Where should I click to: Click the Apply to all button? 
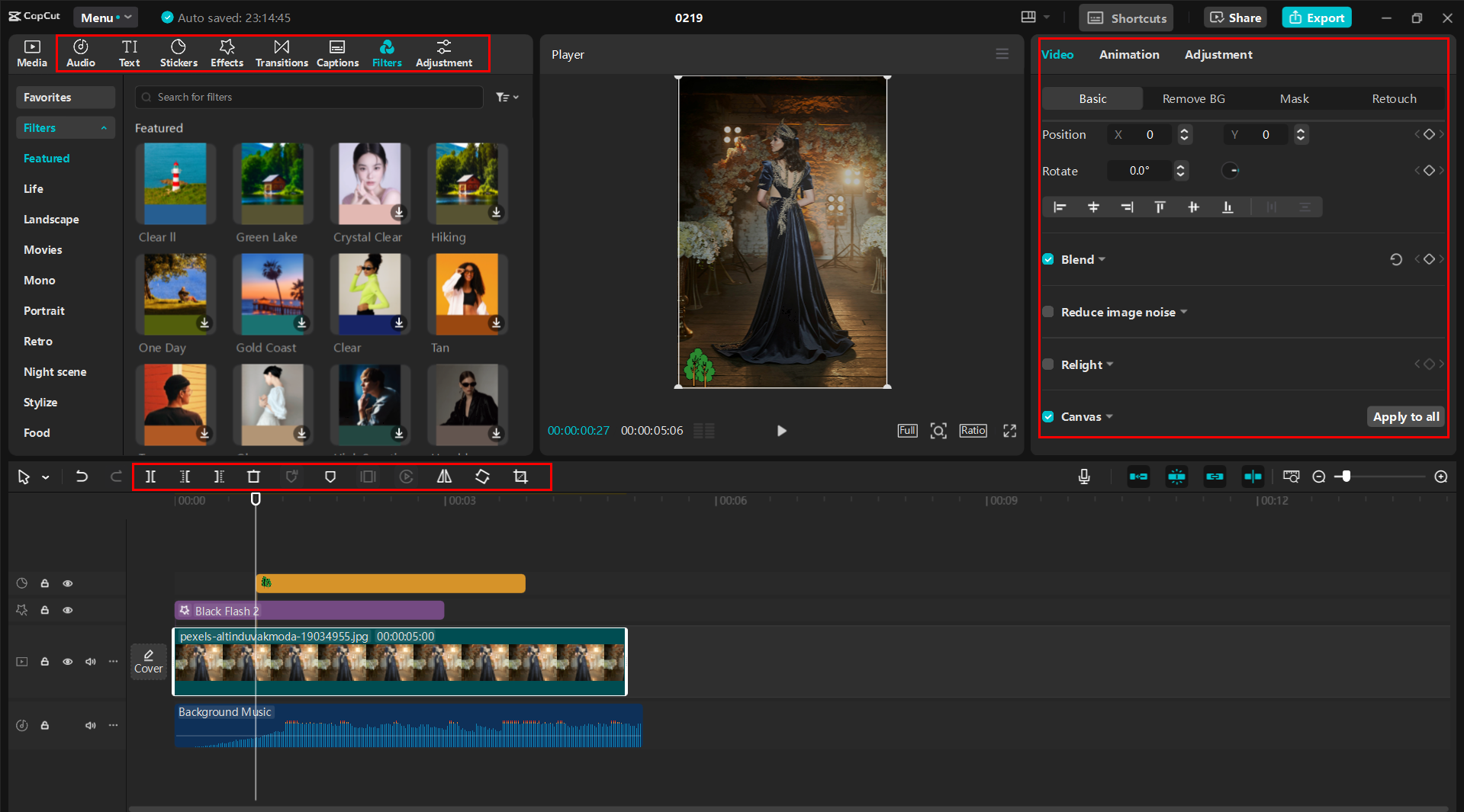(1405, 416)
